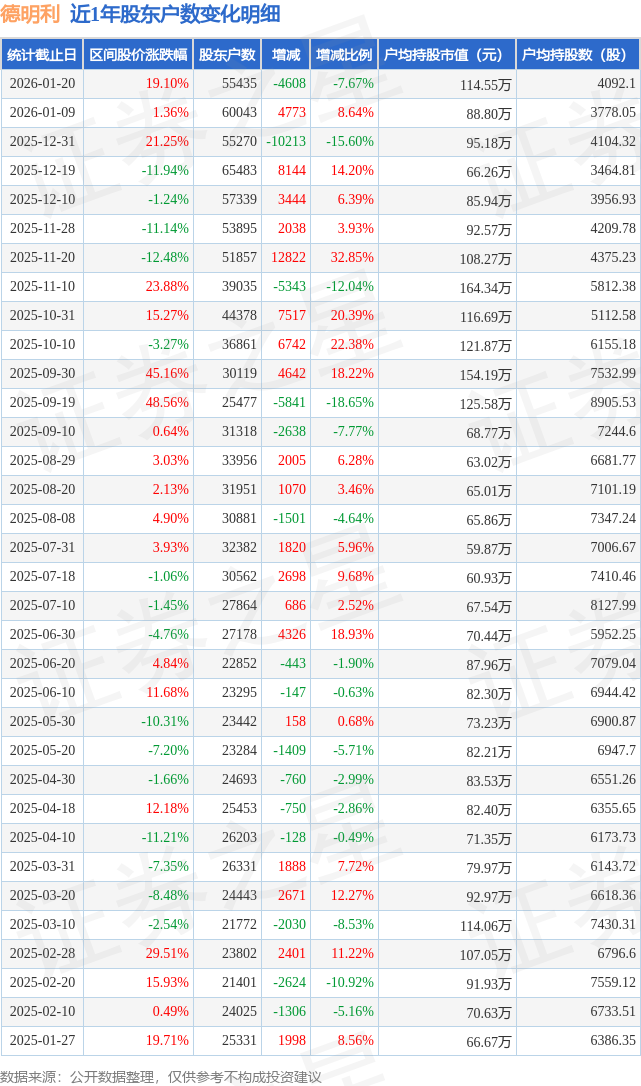Select the 8905.53 average shares cell
Viewport: 641px width, 1086px height.
tap(613, 403)
